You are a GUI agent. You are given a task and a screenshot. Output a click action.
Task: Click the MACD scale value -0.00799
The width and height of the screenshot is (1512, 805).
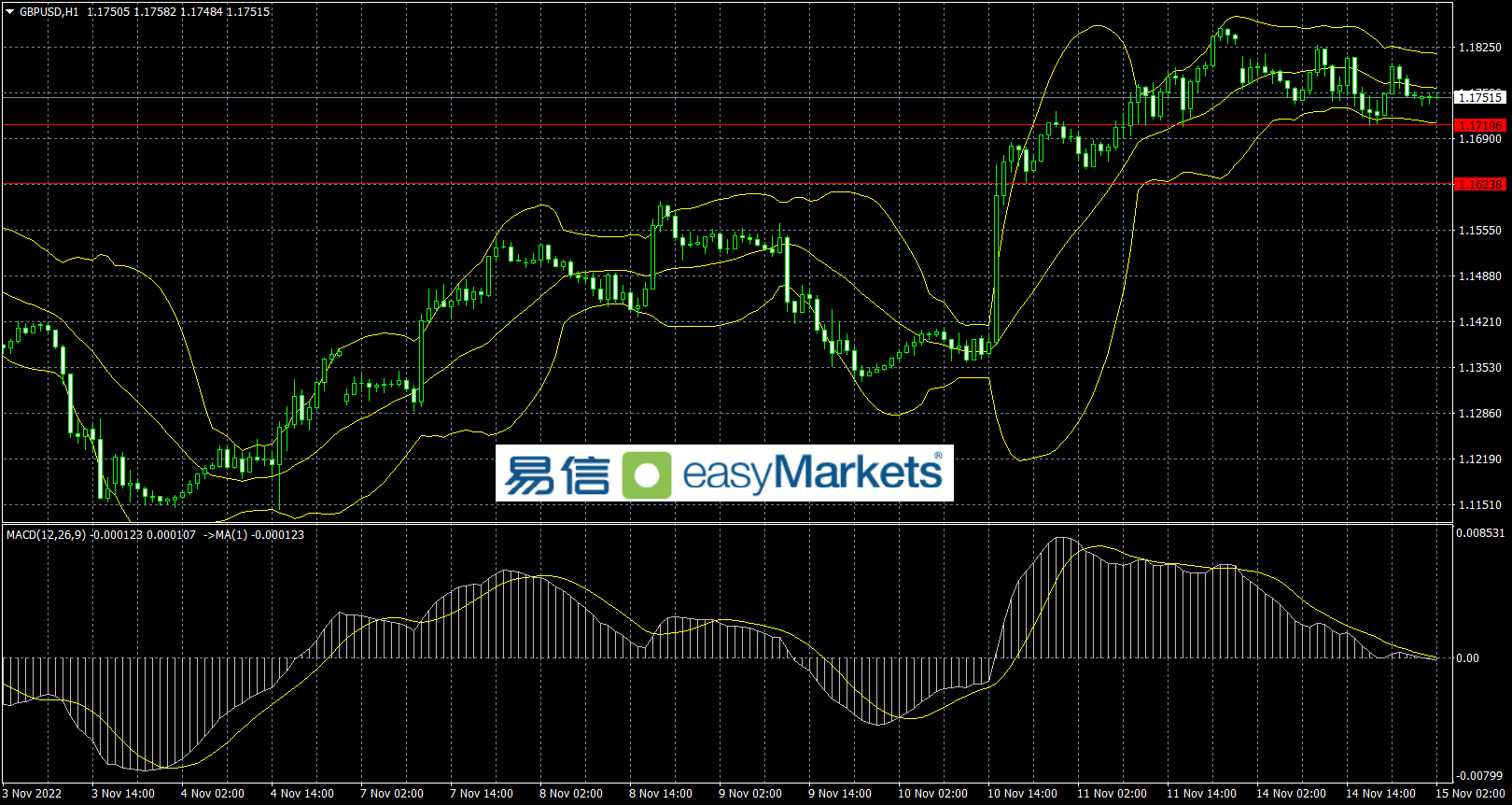(1481, 776)
